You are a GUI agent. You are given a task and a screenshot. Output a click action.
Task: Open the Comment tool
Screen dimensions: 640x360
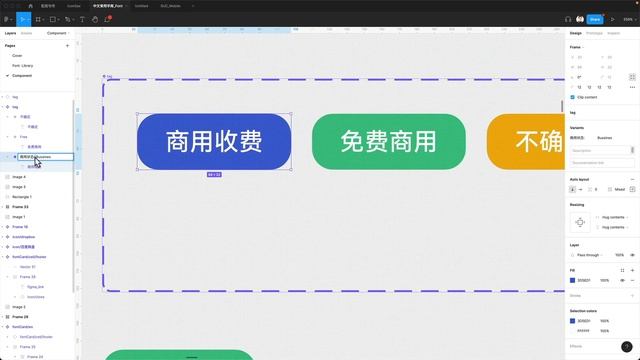108,19
